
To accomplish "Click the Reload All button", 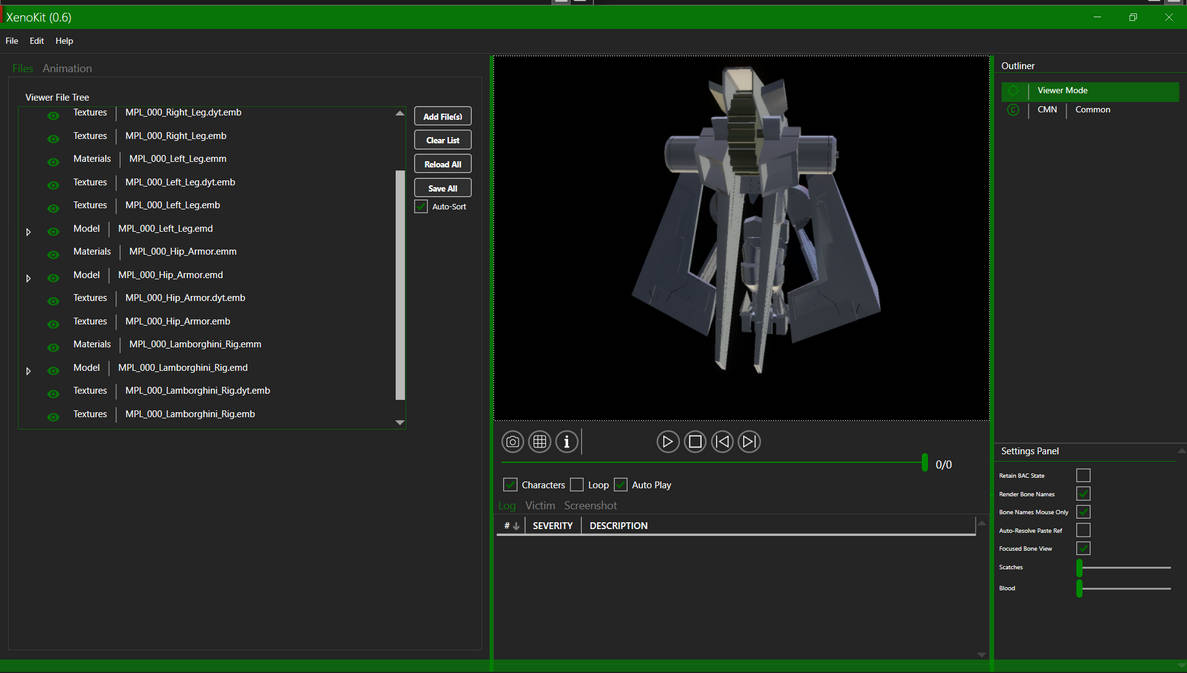I will coord(443,164).
